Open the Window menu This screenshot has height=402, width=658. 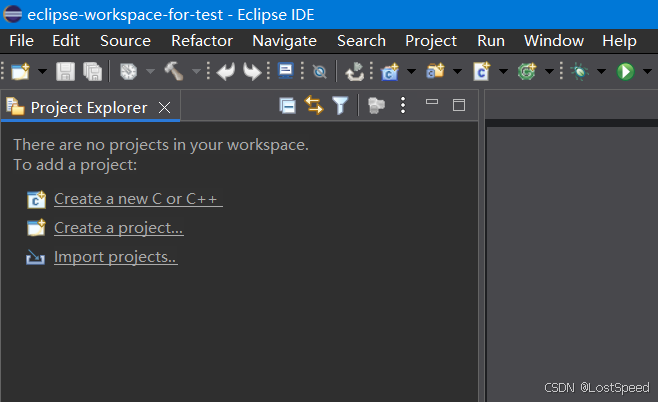[x=554, y=41]
